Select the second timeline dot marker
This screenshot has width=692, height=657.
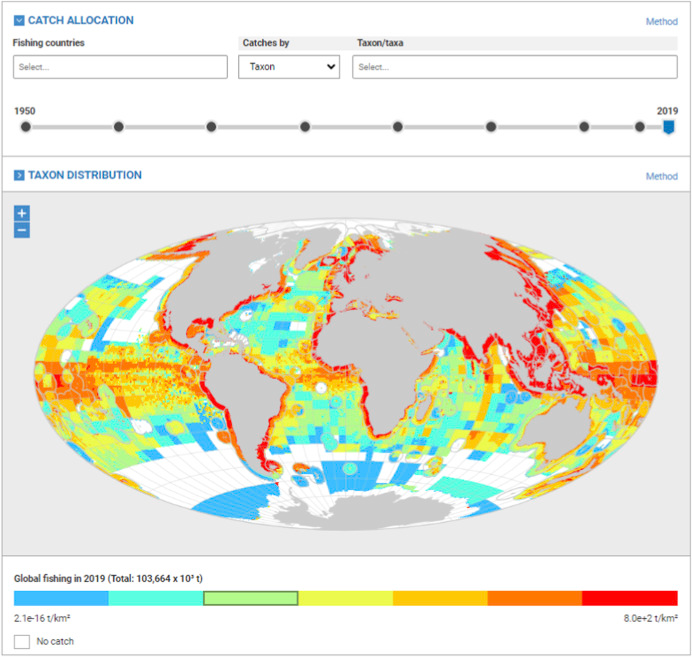click(x=118, y=127)
